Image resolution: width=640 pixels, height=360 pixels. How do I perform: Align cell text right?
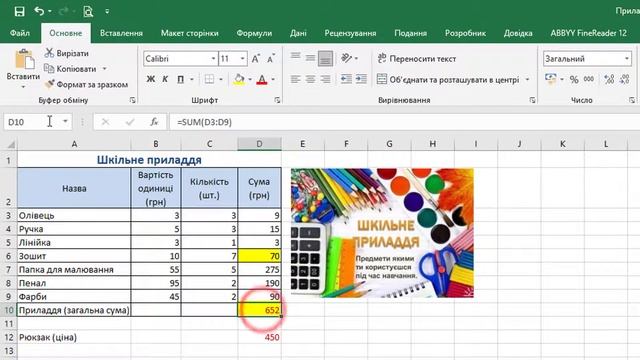click(325, 79)
